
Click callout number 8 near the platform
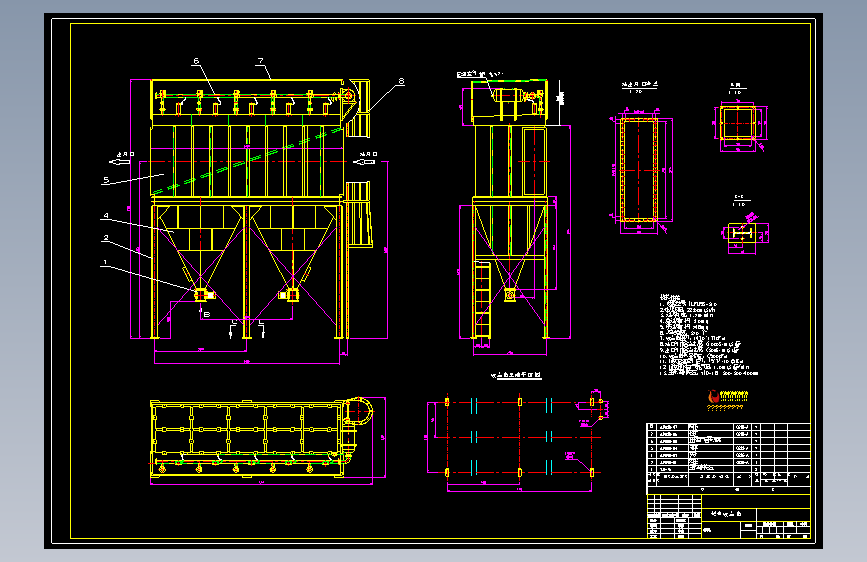[x=401, y=81]
